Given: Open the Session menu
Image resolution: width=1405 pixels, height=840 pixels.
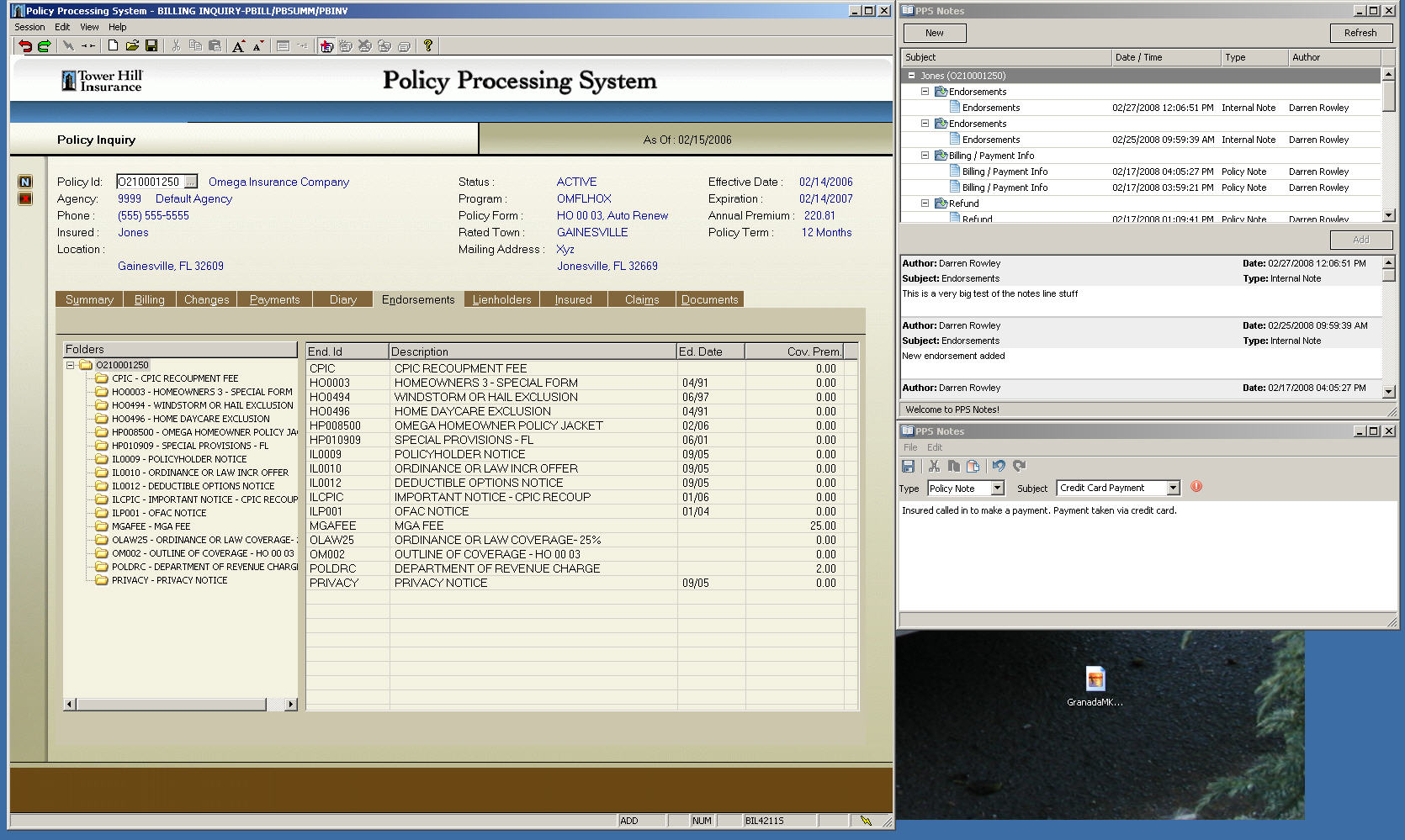Looking at the screenshot, I should (x=29, y=27).
